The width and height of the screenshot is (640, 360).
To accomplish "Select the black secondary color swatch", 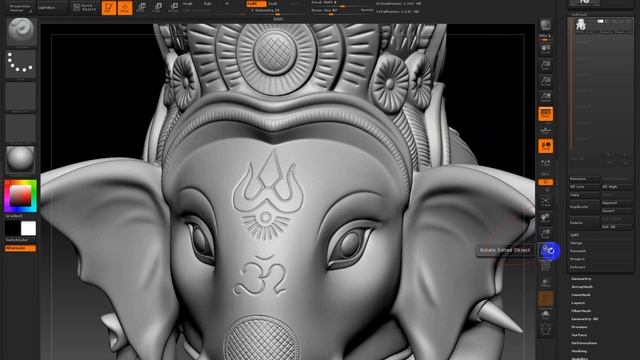I will coord(13,228).
